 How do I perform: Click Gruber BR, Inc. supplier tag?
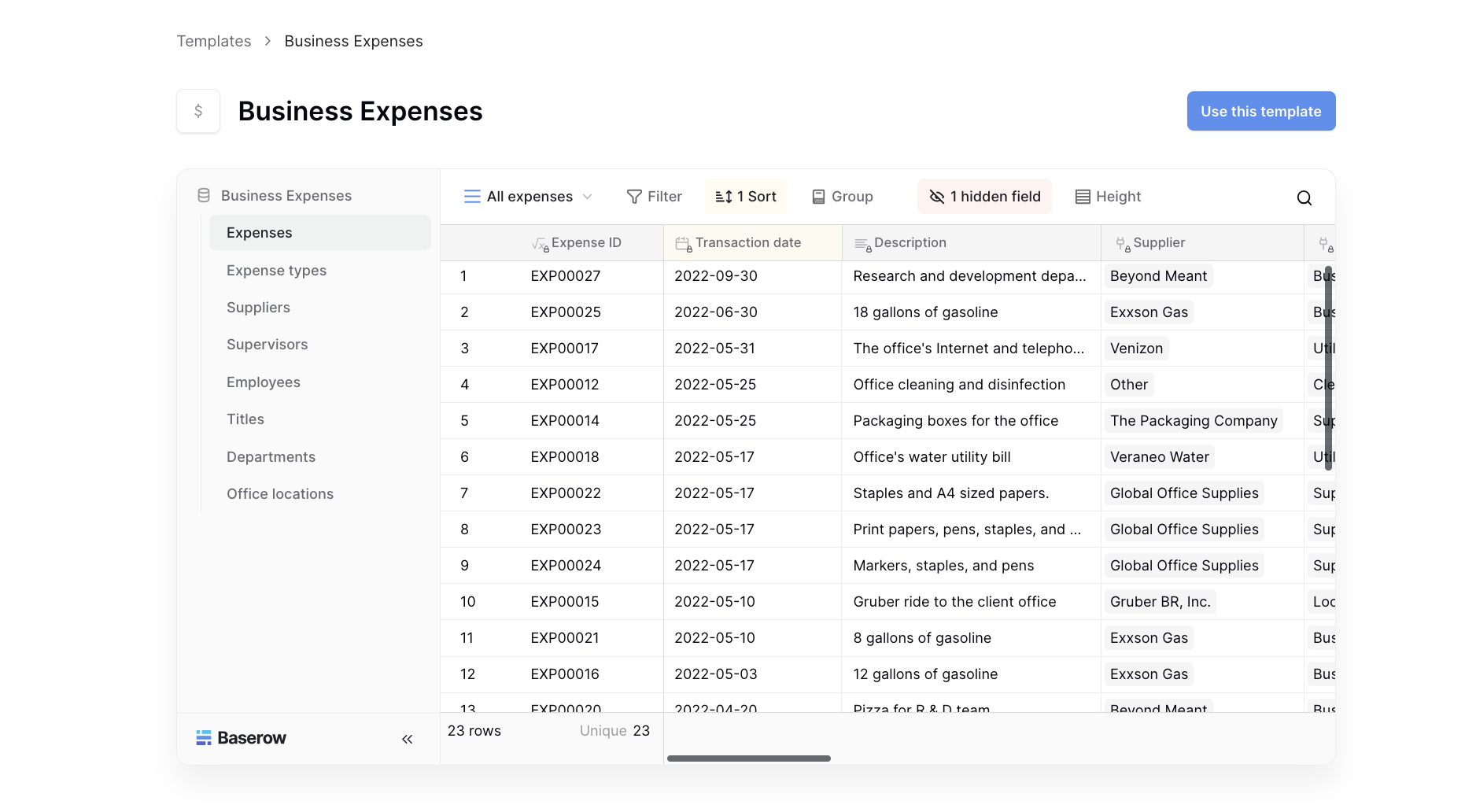click(1161, 602)
